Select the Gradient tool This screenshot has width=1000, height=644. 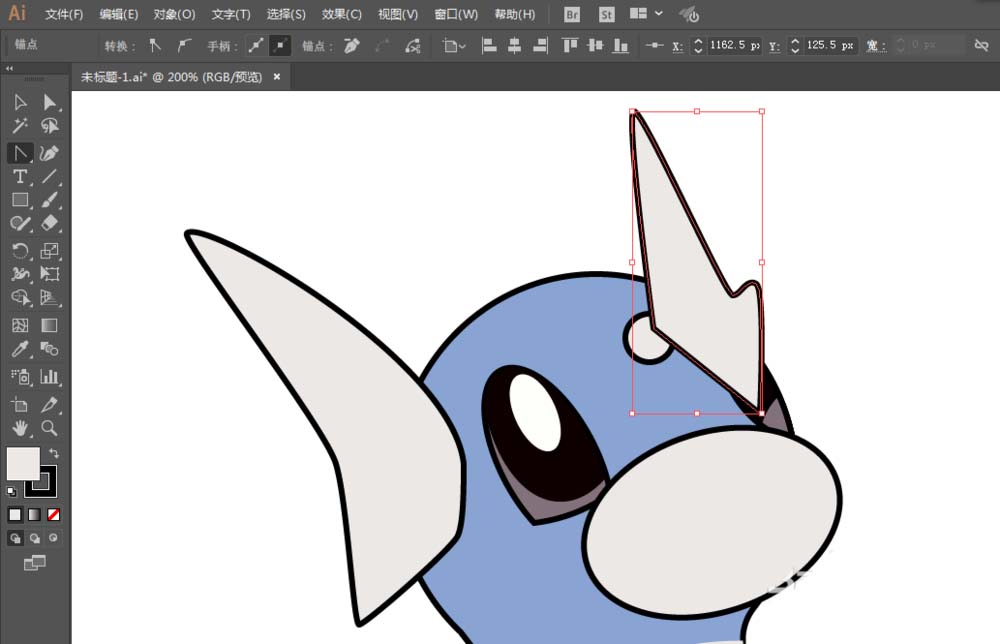click(49, 325)
